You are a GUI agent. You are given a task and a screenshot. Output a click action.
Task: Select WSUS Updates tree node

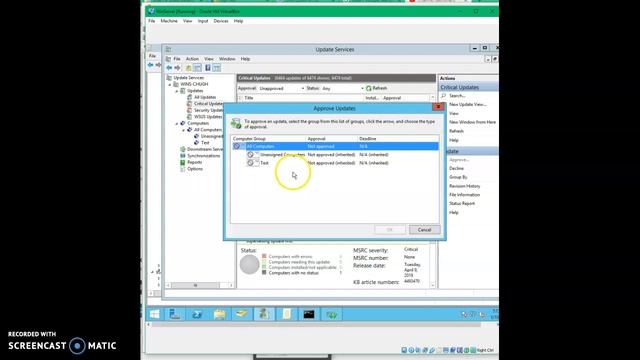click(208, 117)
